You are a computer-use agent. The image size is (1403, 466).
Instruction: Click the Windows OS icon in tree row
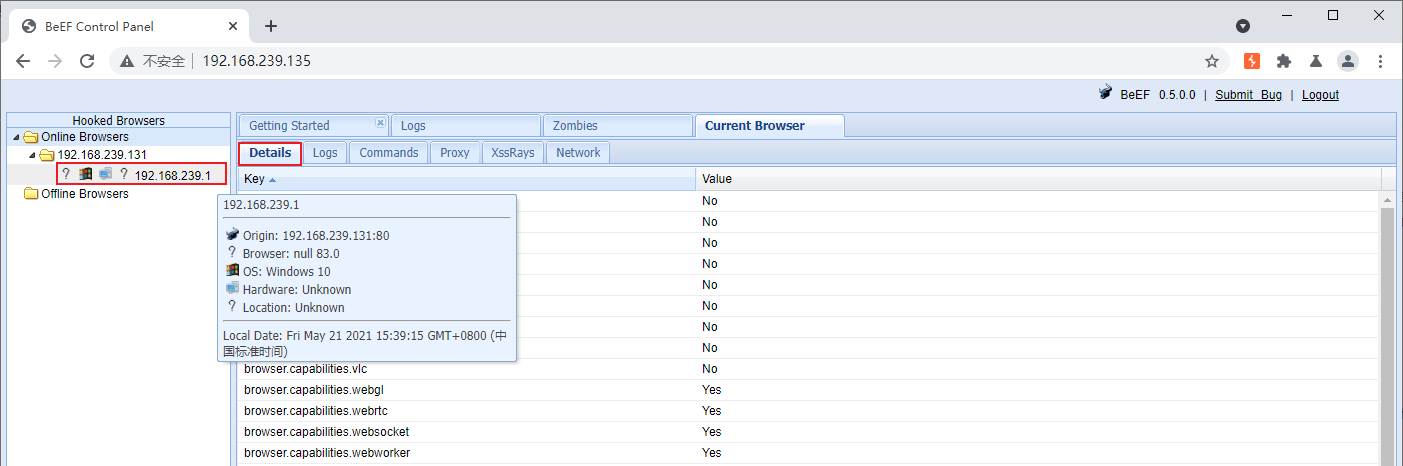(x=86, y=174)
